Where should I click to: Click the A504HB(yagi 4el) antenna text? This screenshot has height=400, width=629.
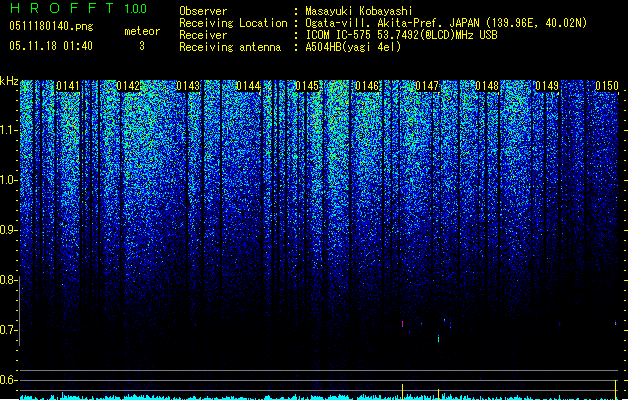[353, 47]
